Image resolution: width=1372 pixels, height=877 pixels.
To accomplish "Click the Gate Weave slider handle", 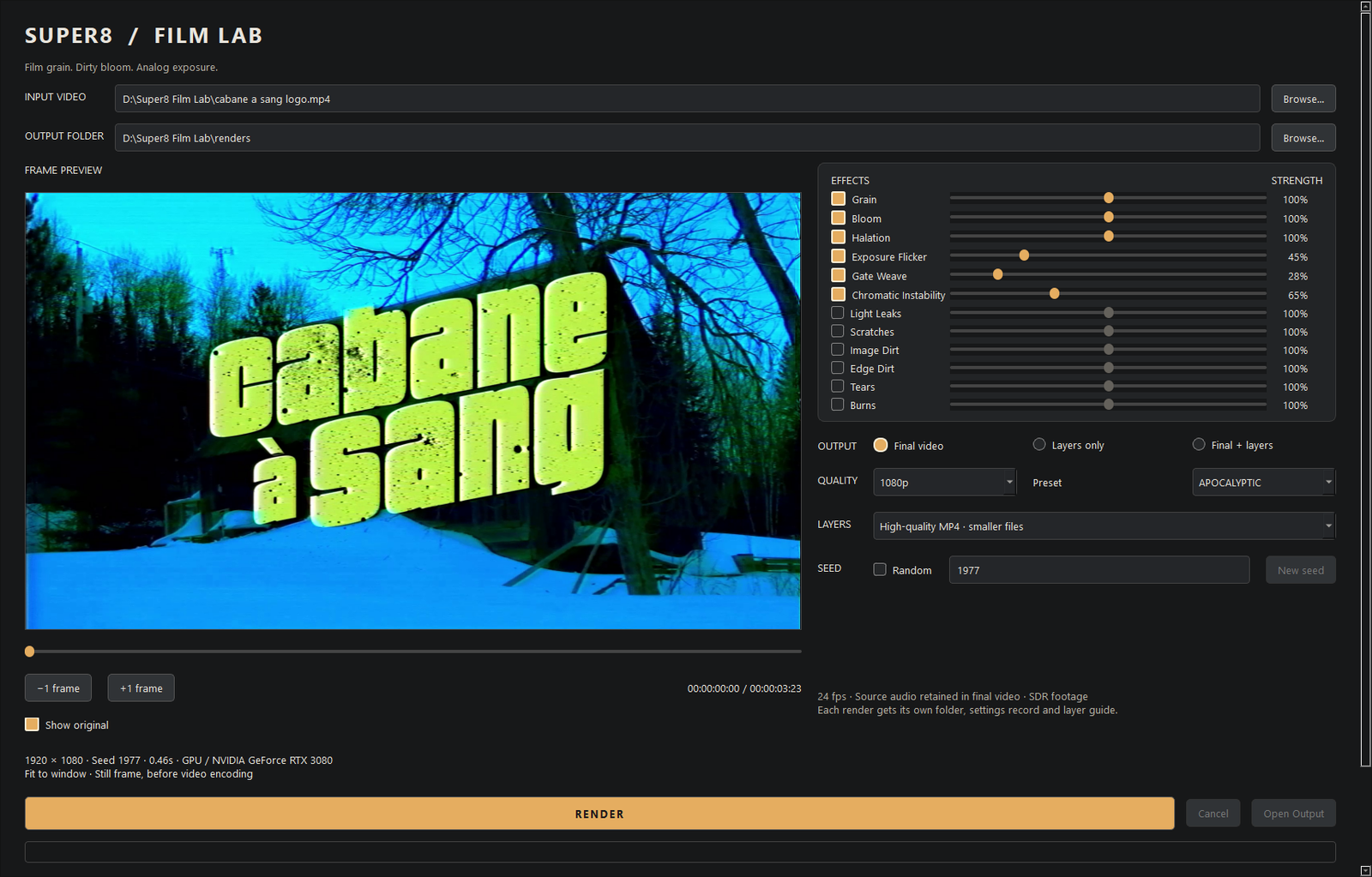I will click(997, 274).
